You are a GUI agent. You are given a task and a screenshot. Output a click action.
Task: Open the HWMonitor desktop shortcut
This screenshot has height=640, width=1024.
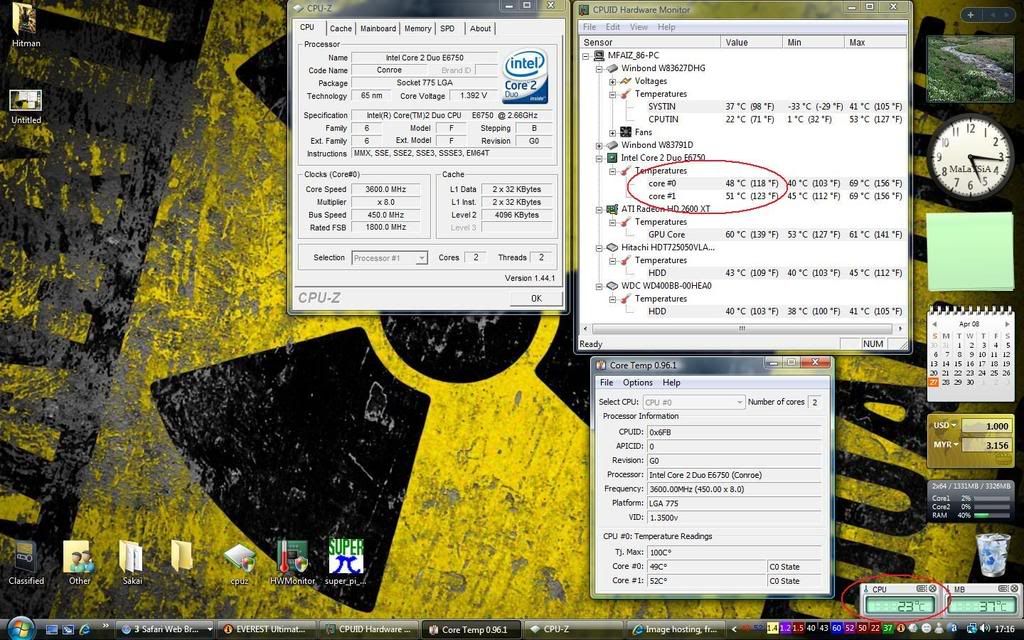(292, 558)
